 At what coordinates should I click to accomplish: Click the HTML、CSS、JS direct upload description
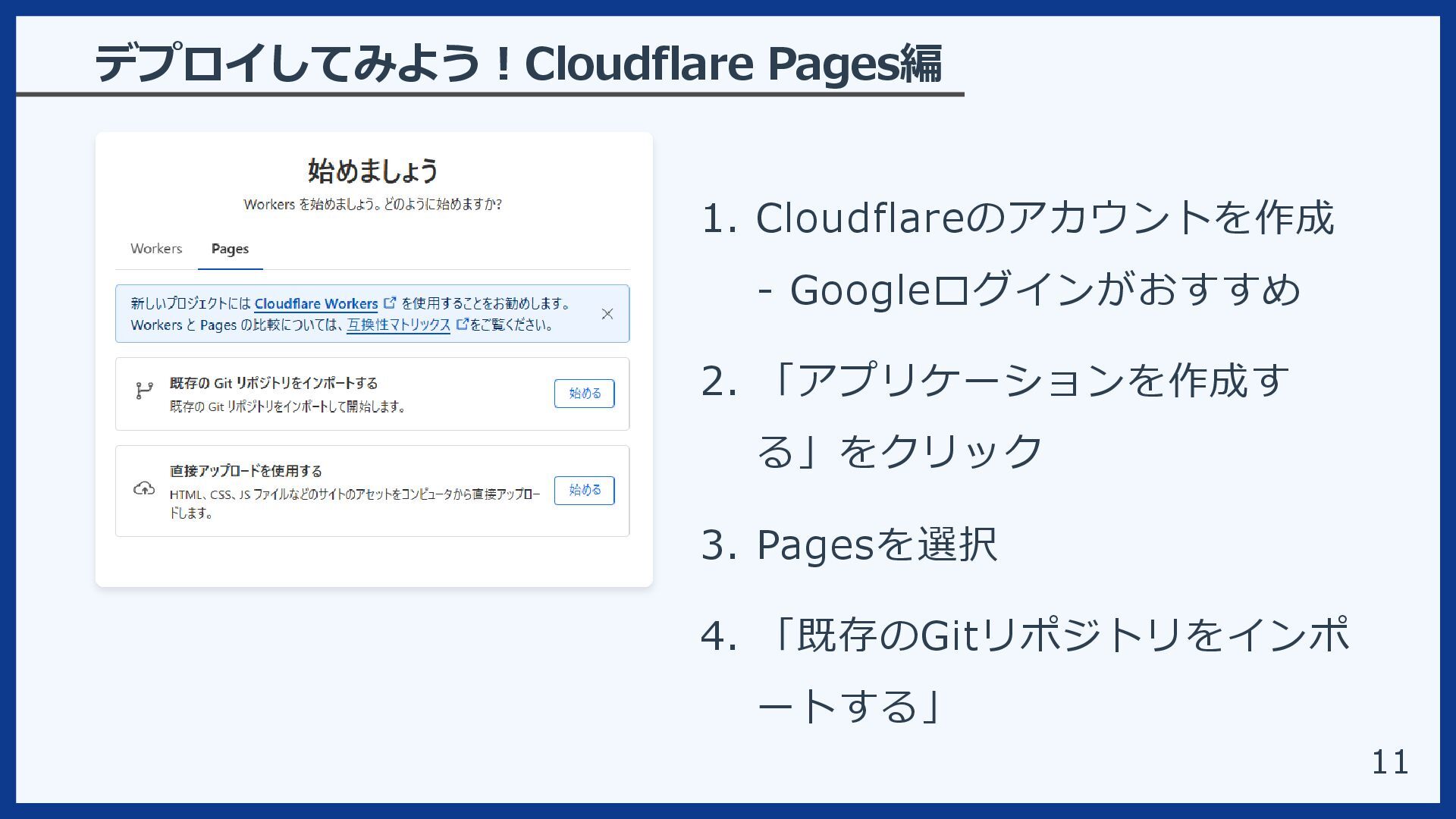pyautogui.click(x=355, y=504)
